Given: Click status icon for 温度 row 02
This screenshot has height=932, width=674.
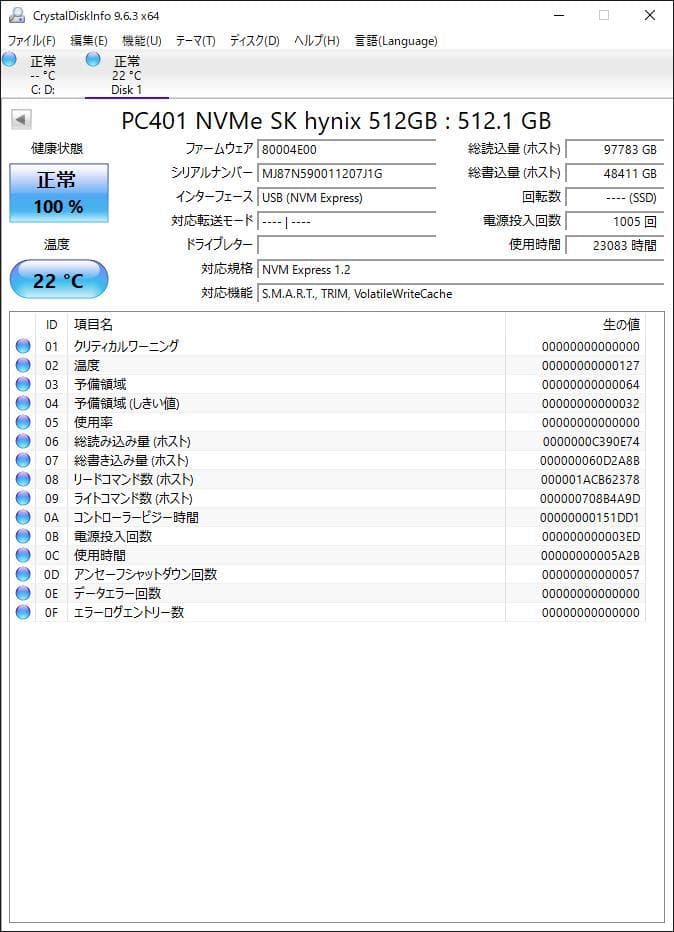Looking at the screenshot, I should 23,365.
